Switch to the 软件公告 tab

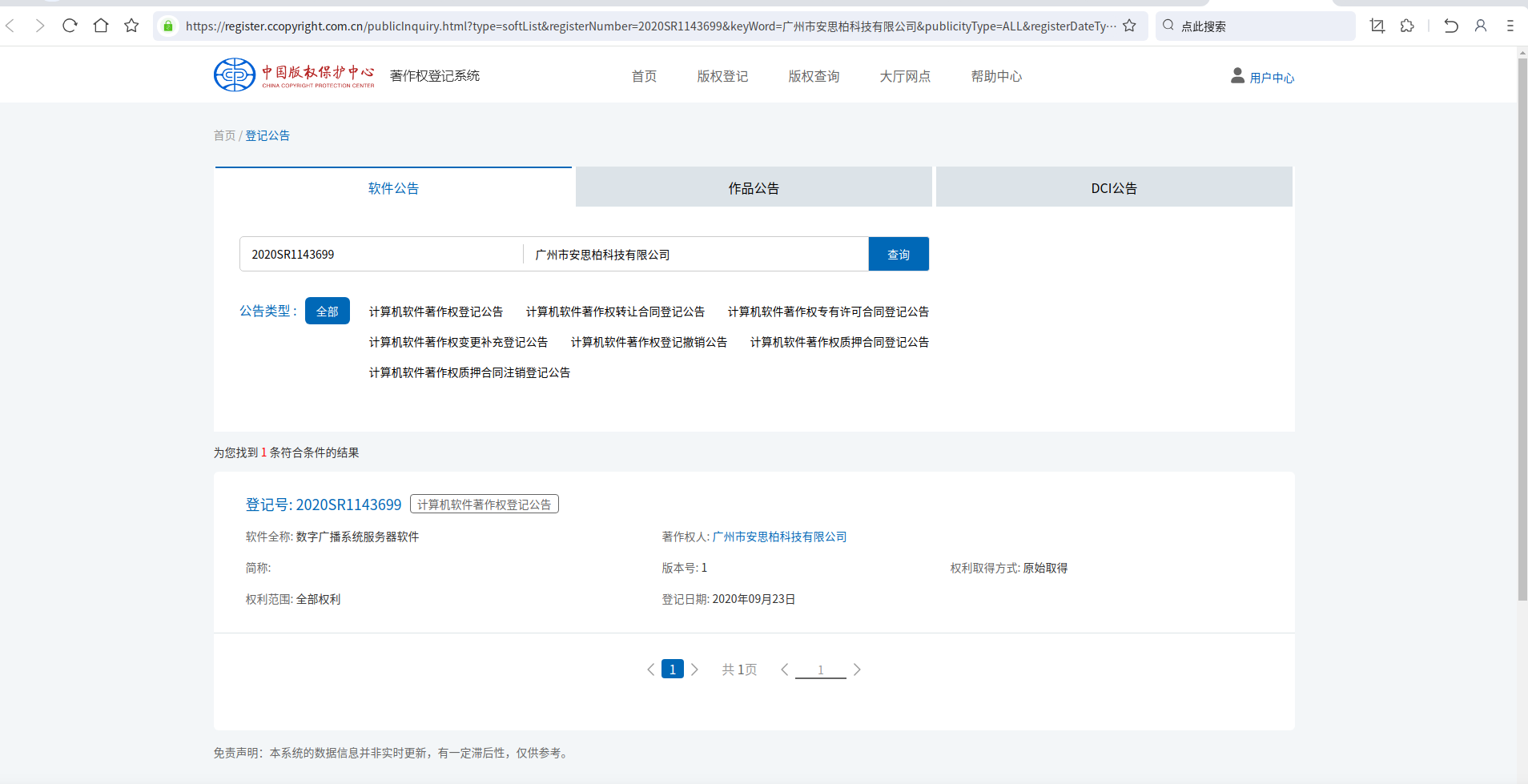[393, 187]
